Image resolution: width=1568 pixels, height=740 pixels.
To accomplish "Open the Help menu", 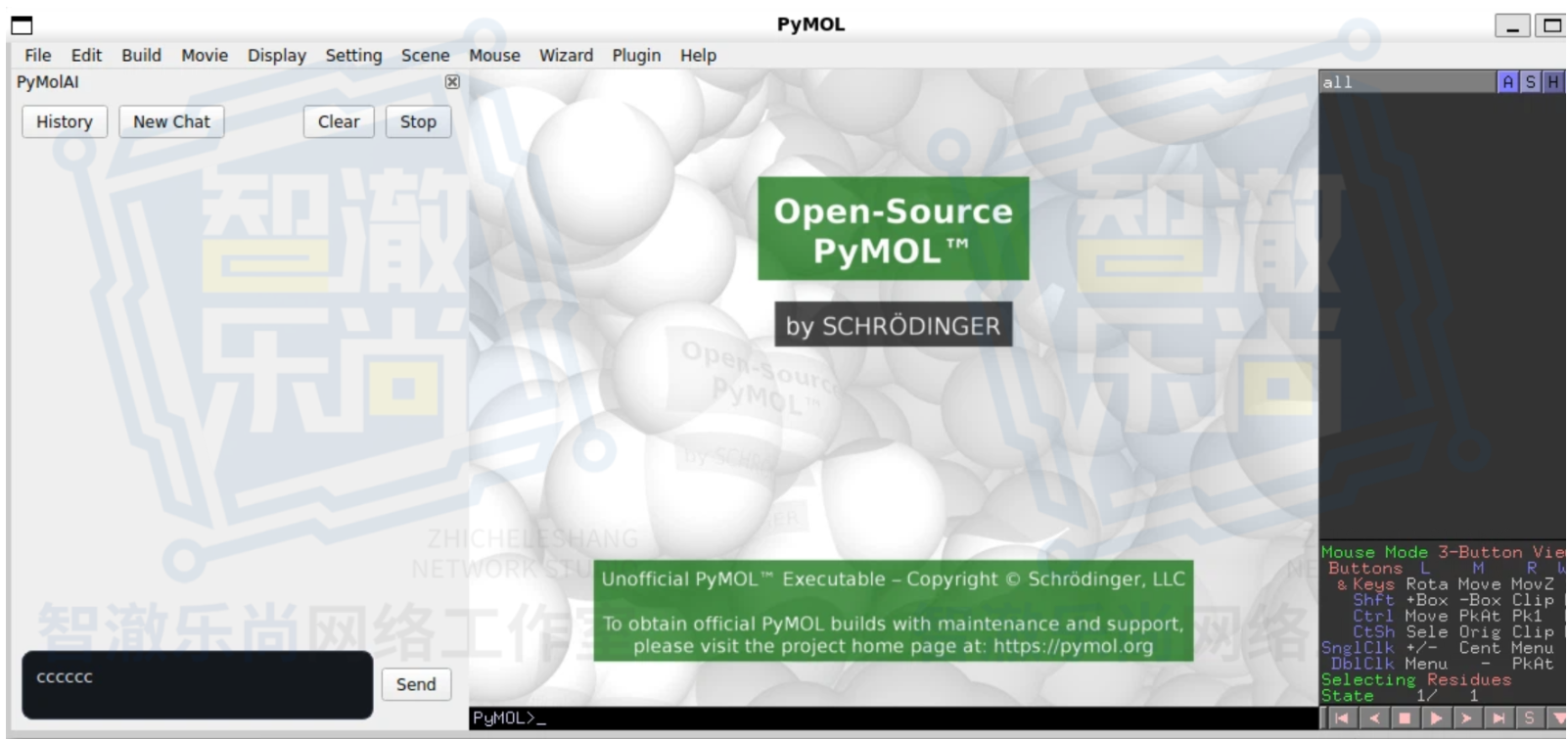I will tap(698, 56).
